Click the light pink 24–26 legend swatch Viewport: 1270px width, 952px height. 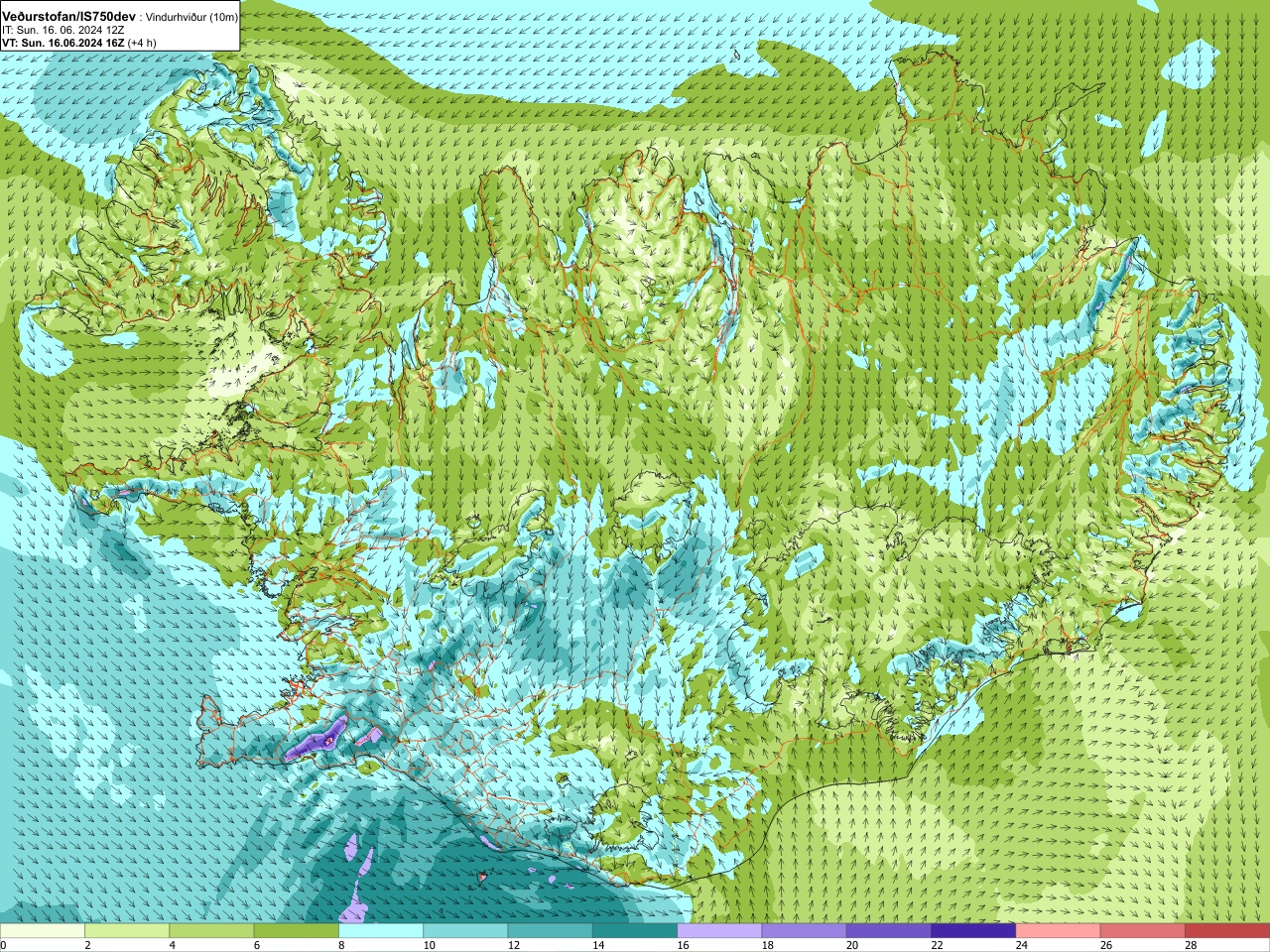coord(1059,931)
